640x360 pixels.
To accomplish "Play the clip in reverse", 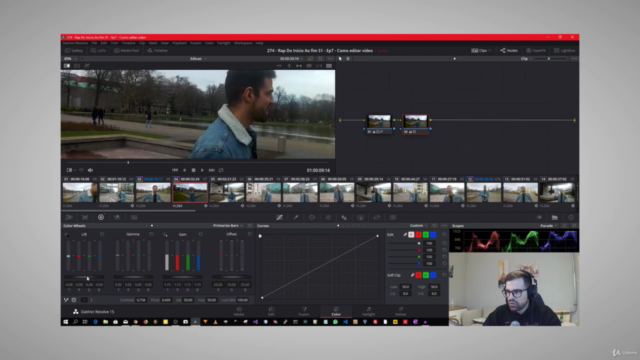I will point(184,170).
